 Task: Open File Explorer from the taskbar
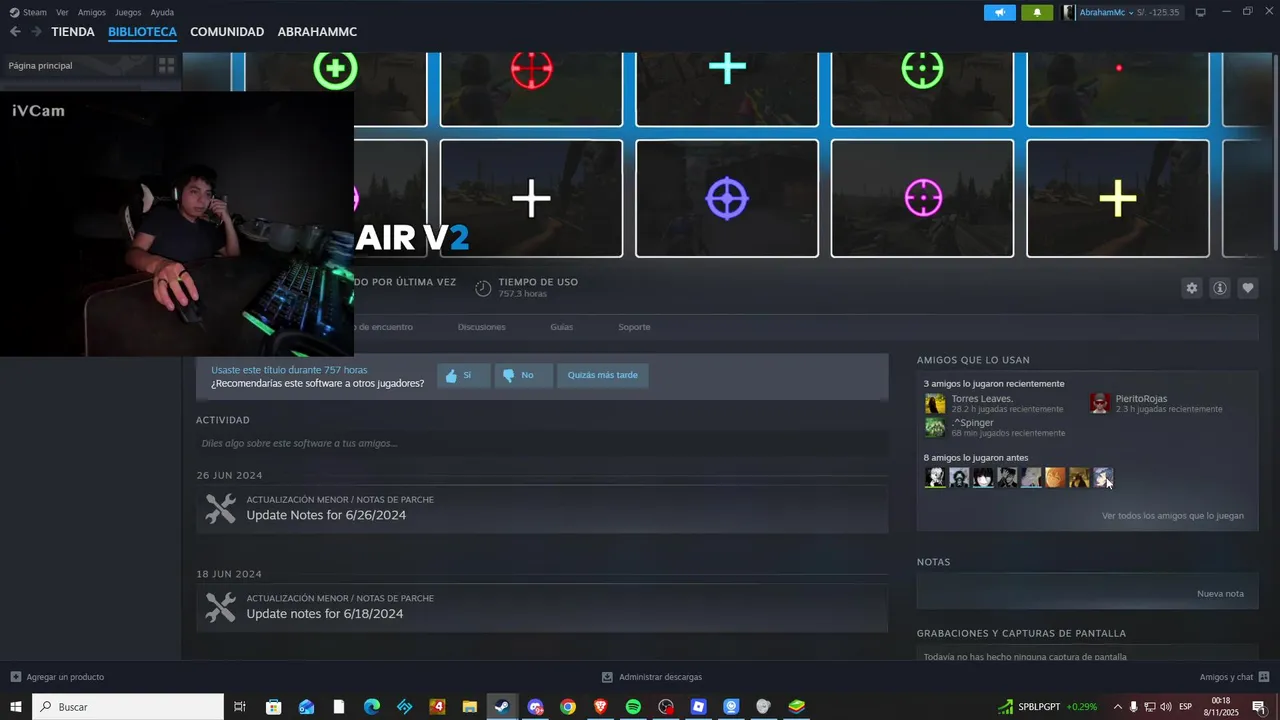(x=469, y=707)
